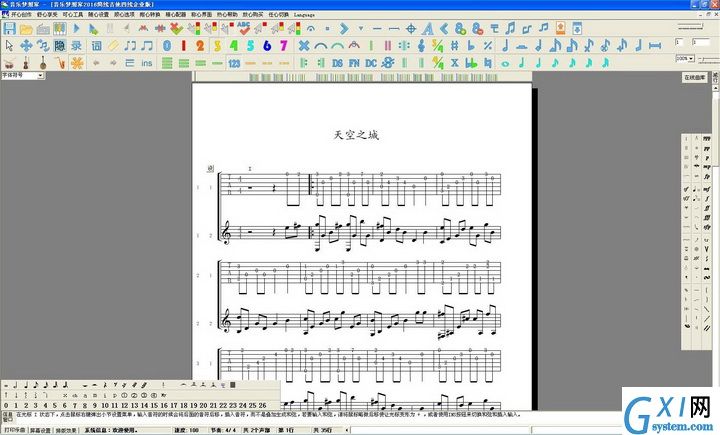The height and width of the screenshot is (435, 720).
Task: Click the double-flat accidental icon
Action: tap(471, 63)
